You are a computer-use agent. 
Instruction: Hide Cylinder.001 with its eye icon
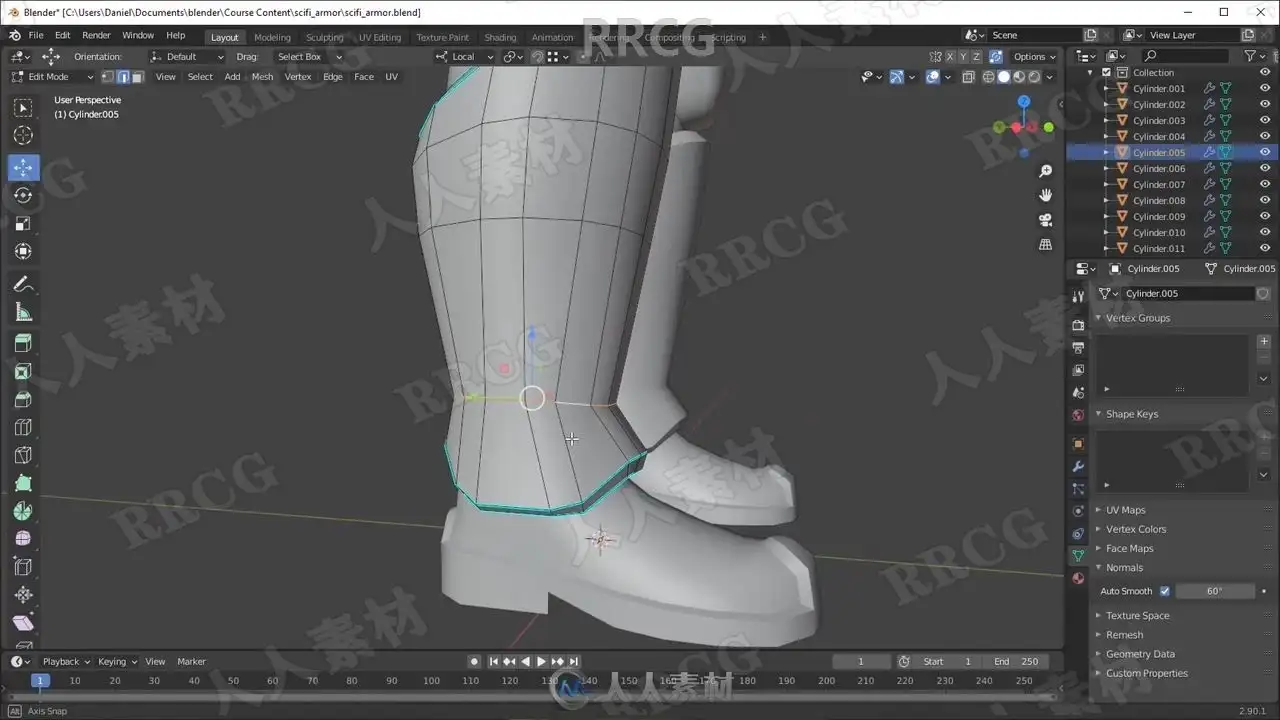[1265, 89]
